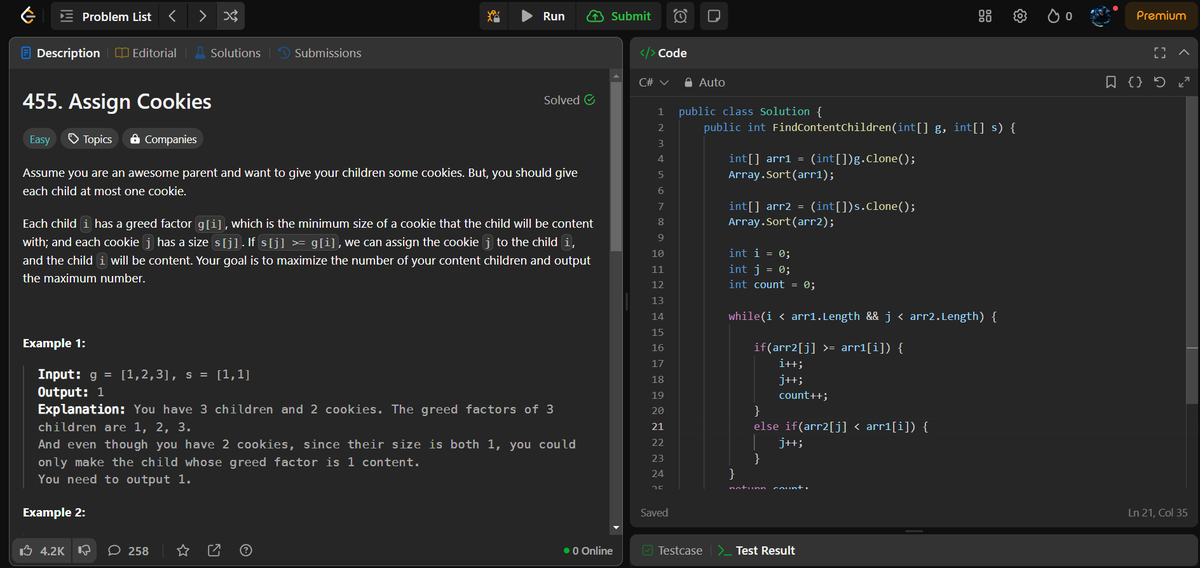Start the timer alarm clock icon
This screenshot has width=1200, height=568.
click(680, 16)
